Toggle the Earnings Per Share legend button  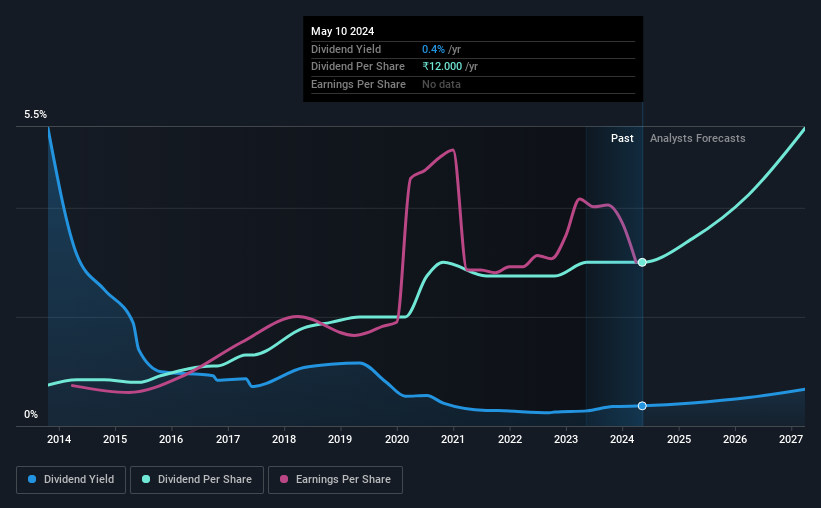pyautogui.click(x=335, y=480)
